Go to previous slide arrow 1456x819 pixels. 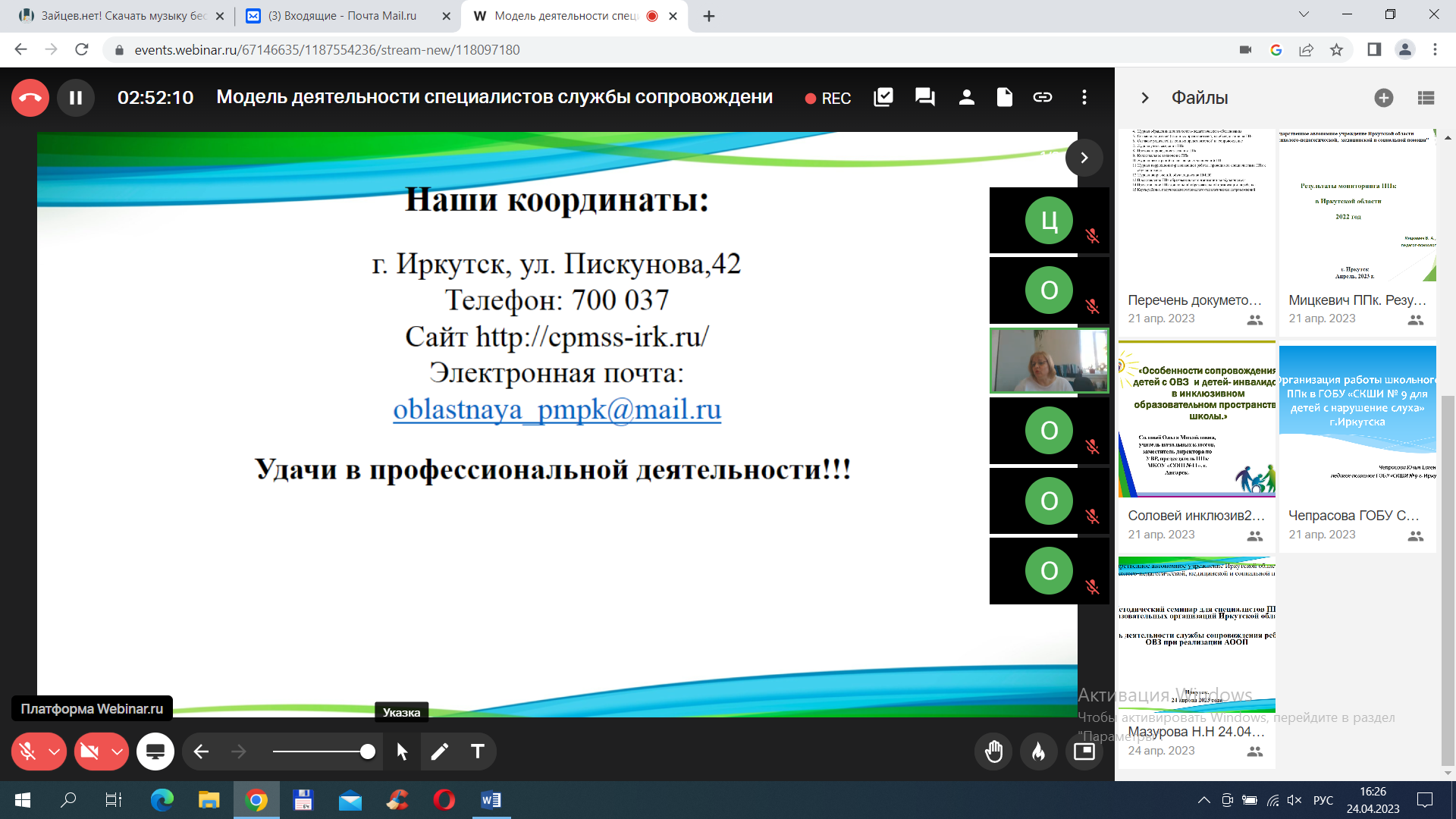point(201,752)
